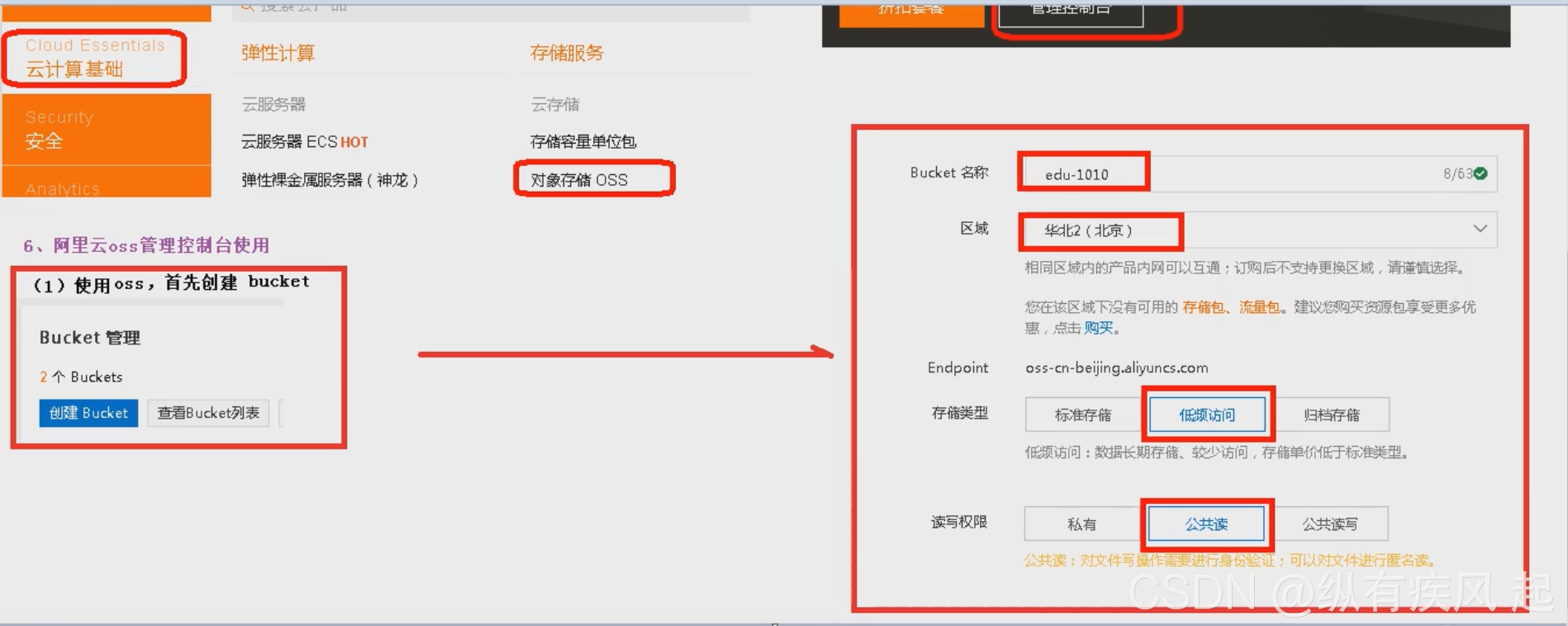Viewport: 1568px width, 626px height.
Task: Click the 创建 Bucket button
Action: coord(88,413)
